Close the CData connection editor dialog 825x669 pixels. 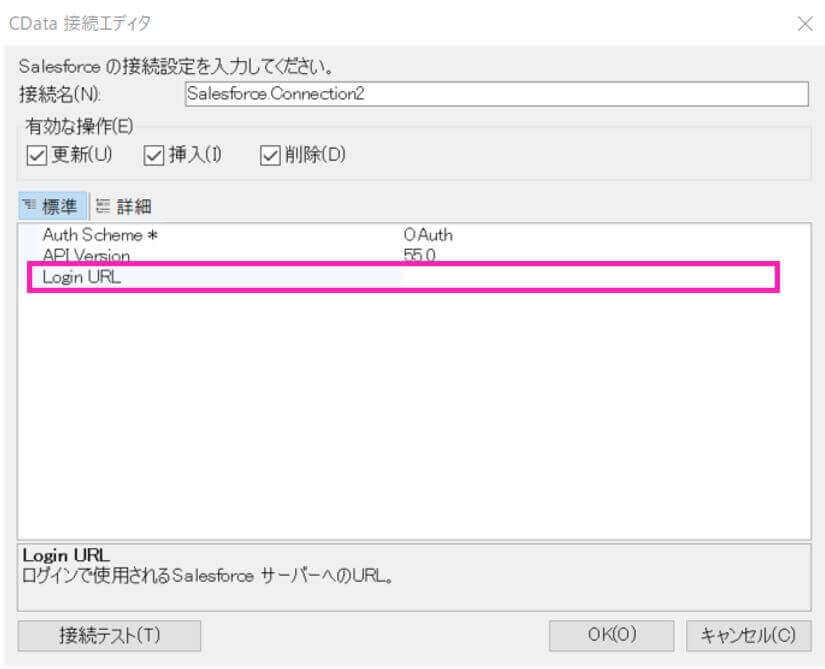pos(805,24)
